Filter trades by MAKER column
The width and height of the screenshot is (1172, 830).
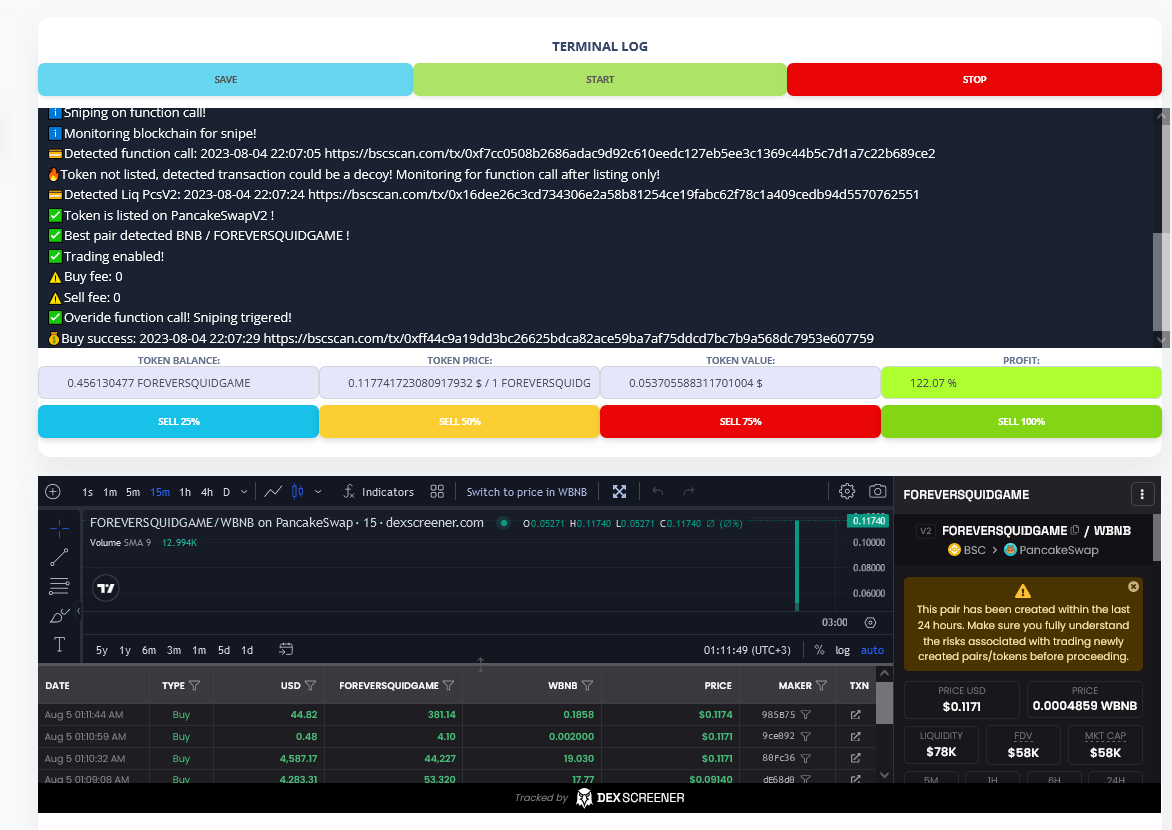coord(821,686)
